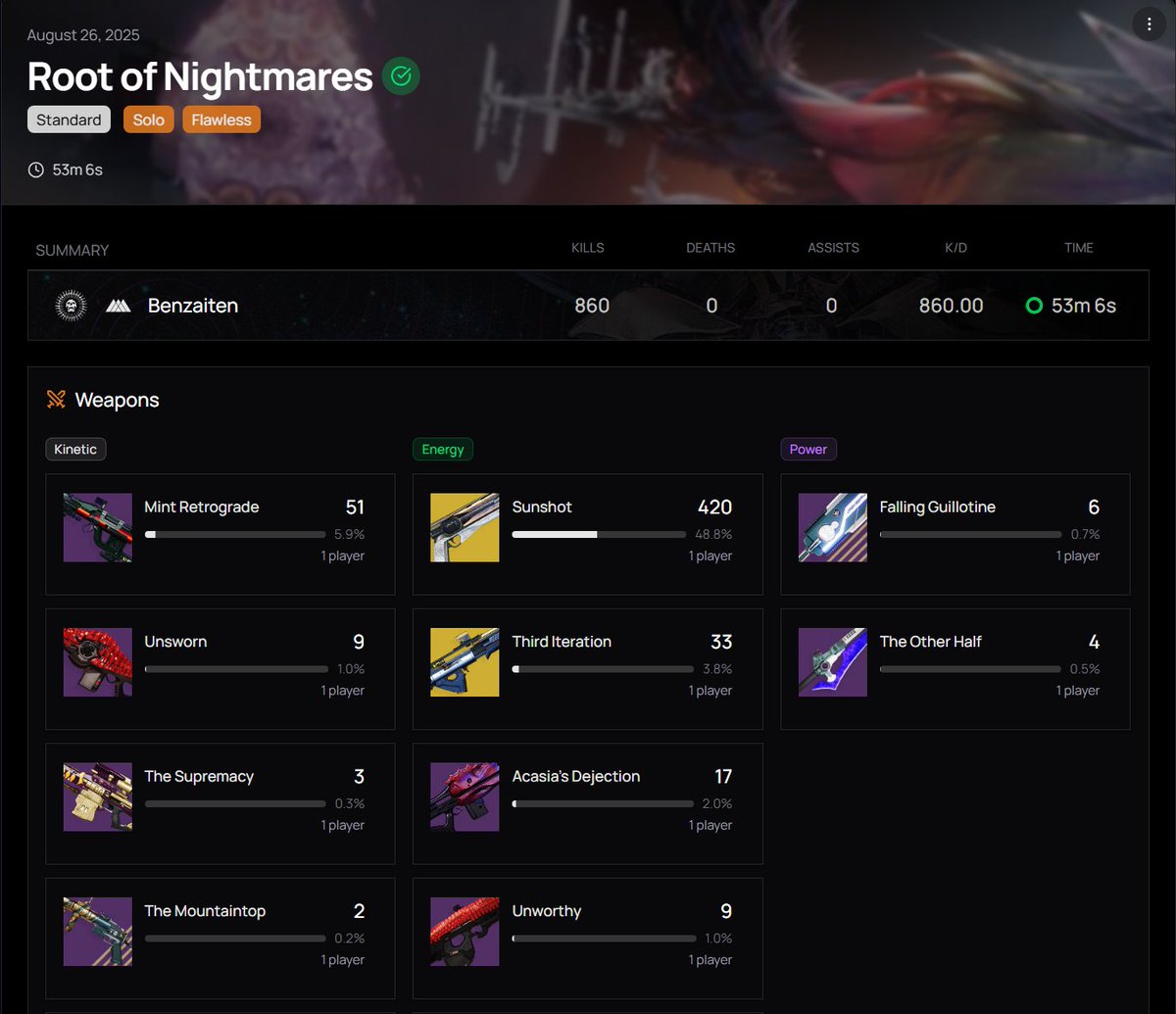Click Benzaiten's player emblem icon
Viewport: 1176px width, 1014px height.
tap(73, 306)
